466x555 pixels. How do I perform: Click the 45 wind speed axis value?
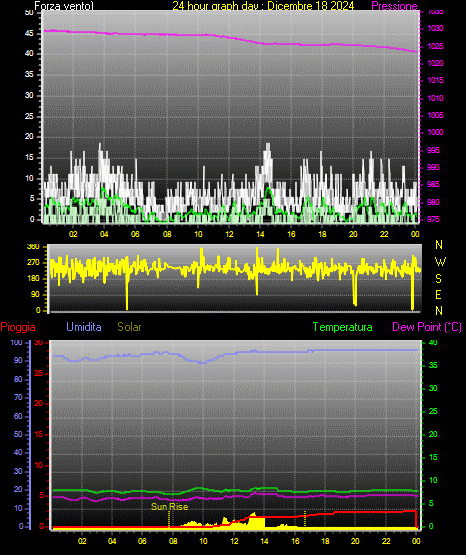(29, 33)
